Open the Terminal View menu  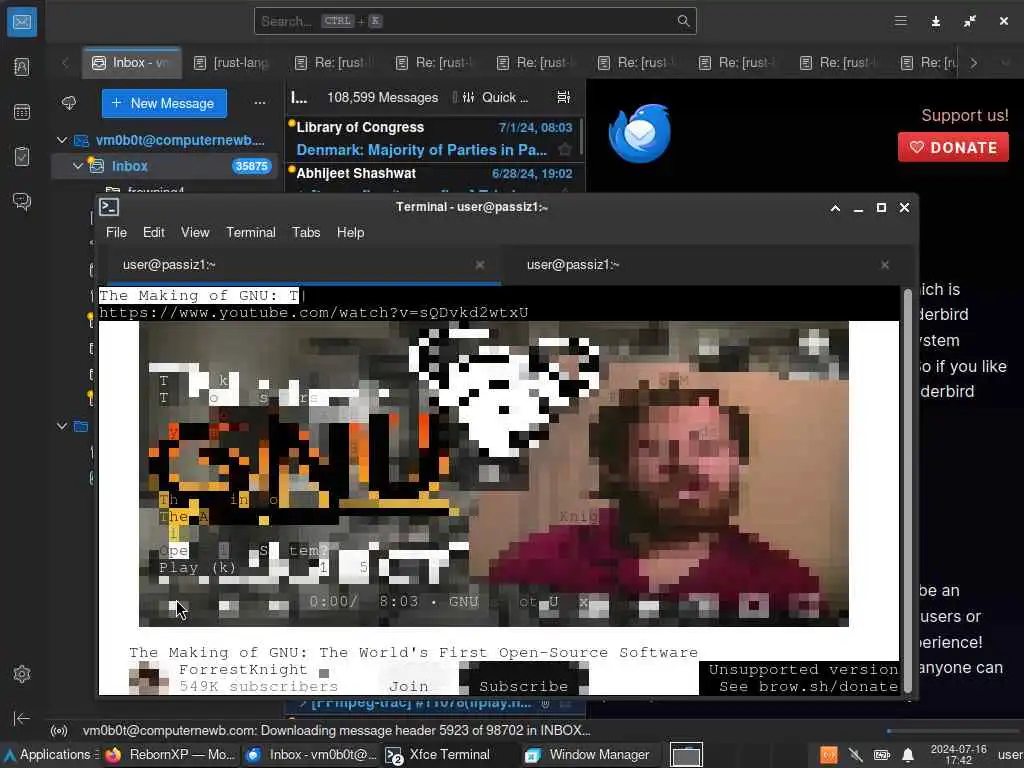(195, 232)
